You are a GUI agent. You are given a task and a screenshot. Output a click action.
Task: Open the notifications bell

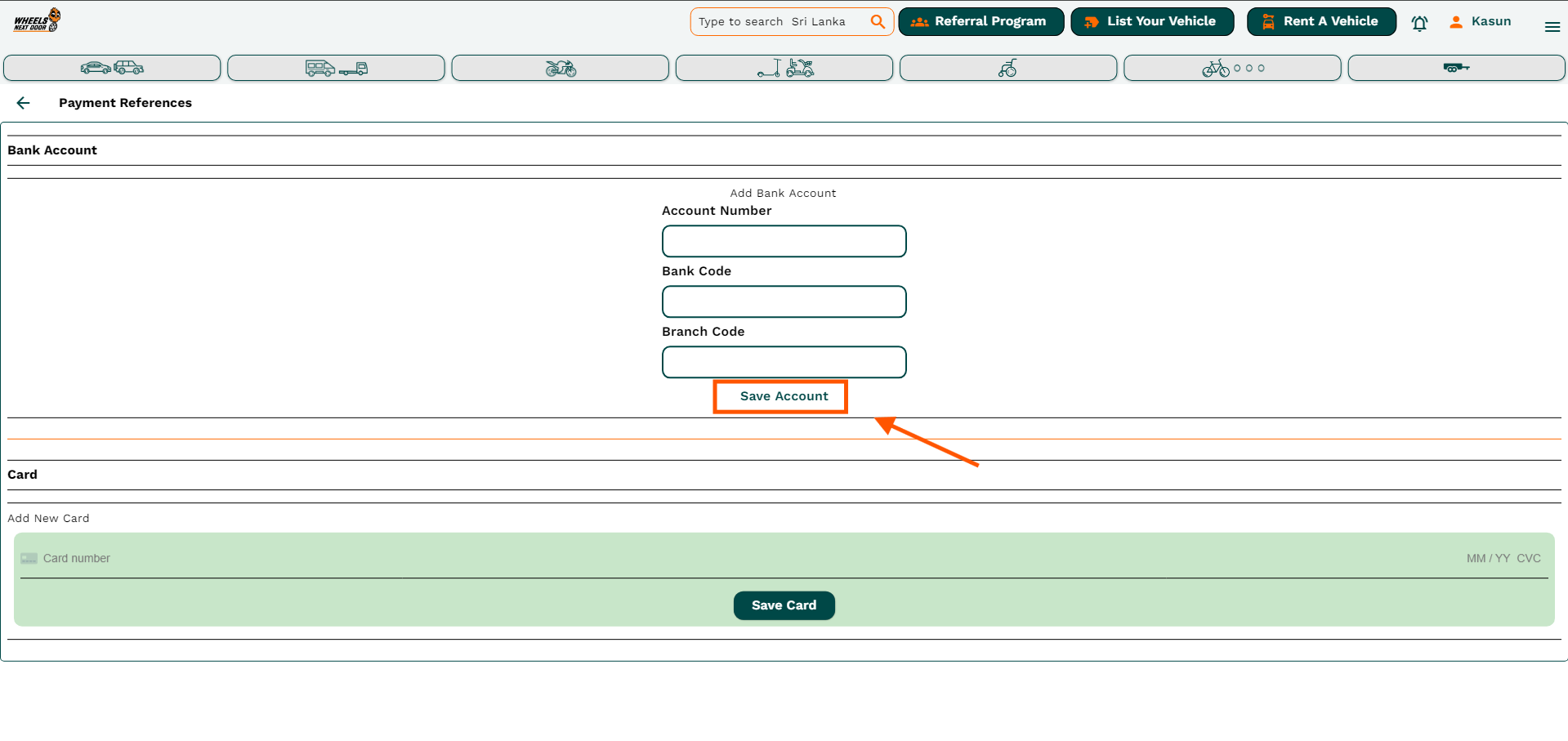(x=1419, y=23)
